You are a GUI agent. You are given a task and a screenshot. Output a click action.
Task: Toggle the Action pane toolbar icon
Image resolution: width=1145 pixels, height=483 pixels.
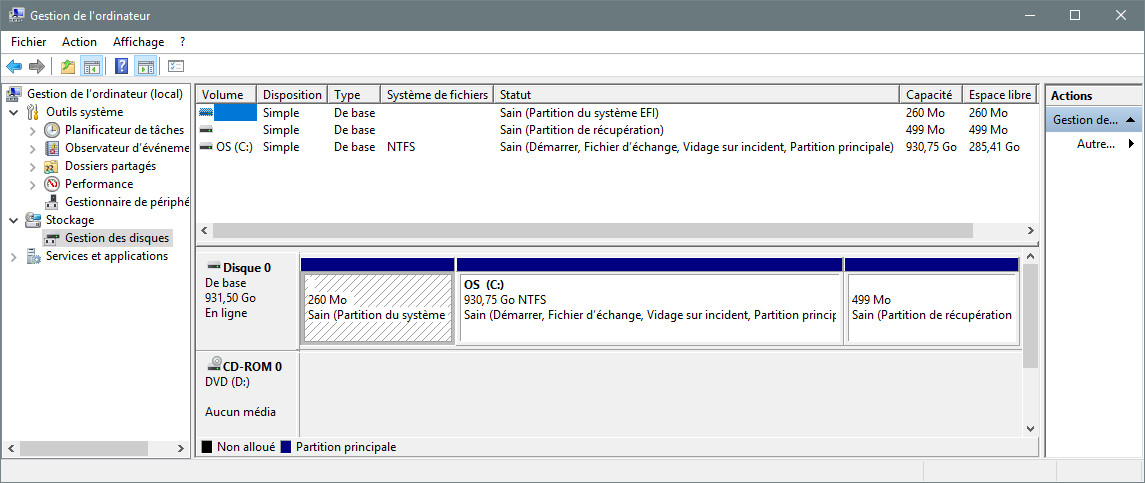tap(145, 66)
